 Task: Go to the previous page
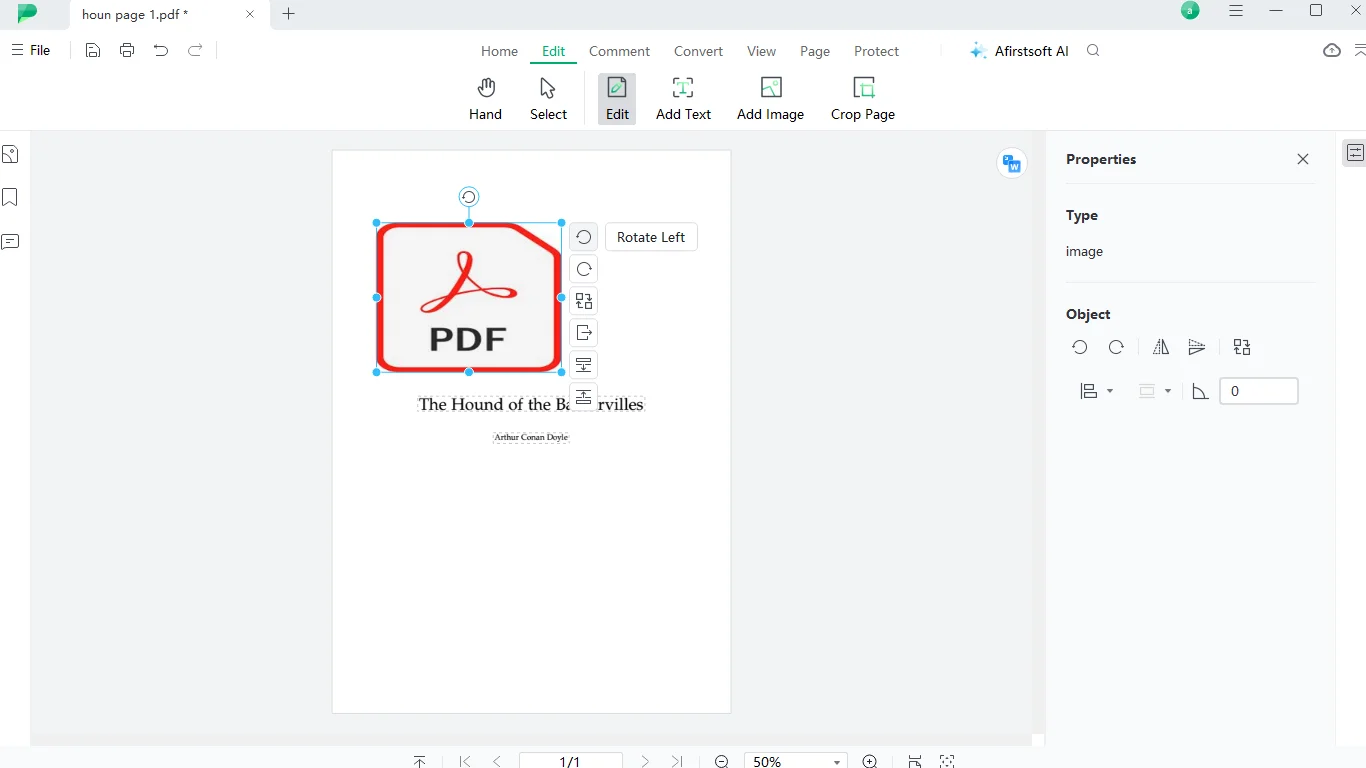pyautogui.click(x=497, y=761)
